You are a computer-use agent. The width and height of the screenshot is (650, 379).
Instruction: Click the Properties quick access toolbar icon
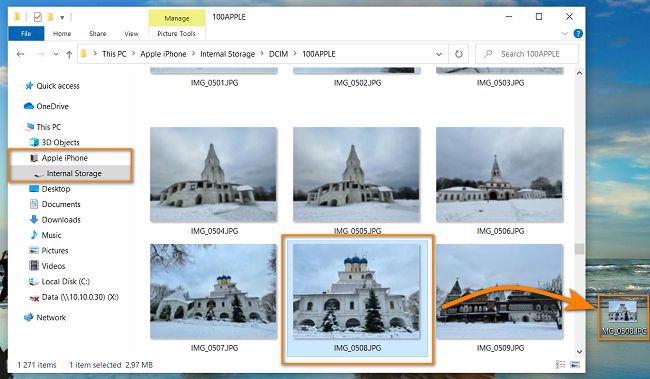[x=38, y=17]
